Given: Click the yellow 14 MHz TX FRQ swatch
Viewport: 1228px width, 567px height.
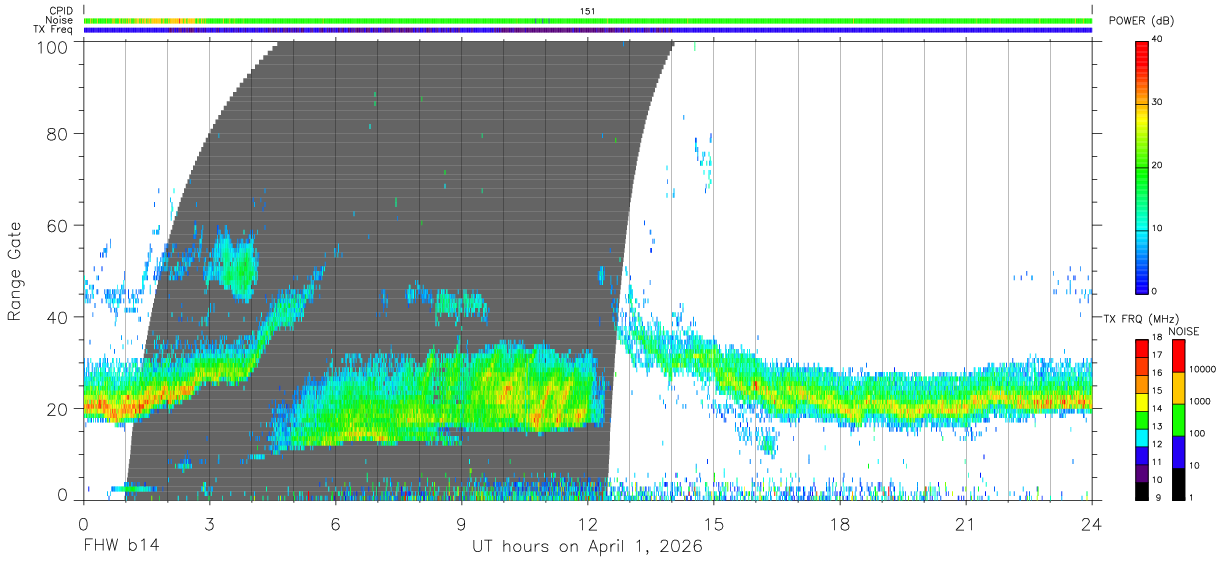Looking at the screenshot, I should [x=1143, y=402].
